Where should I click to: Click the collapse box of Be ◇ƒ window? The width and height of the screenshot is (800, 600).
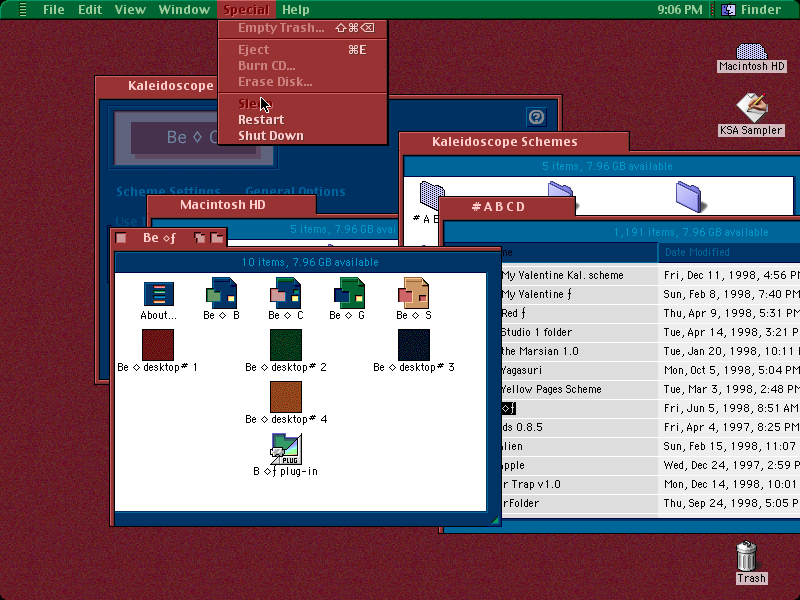(x=217, y=237)
